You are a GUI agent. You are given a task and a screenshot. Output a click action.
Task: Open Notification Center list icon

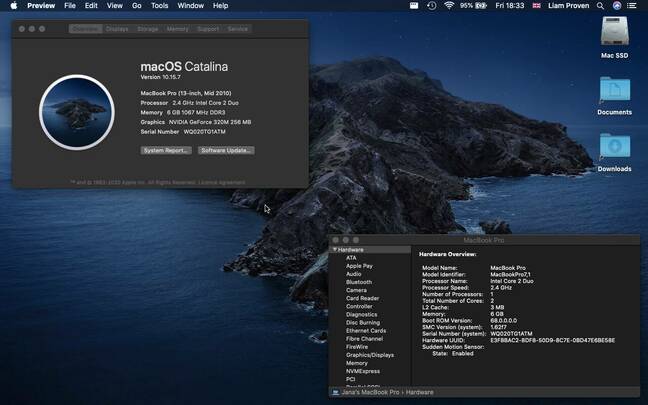(x=631, y=6)
